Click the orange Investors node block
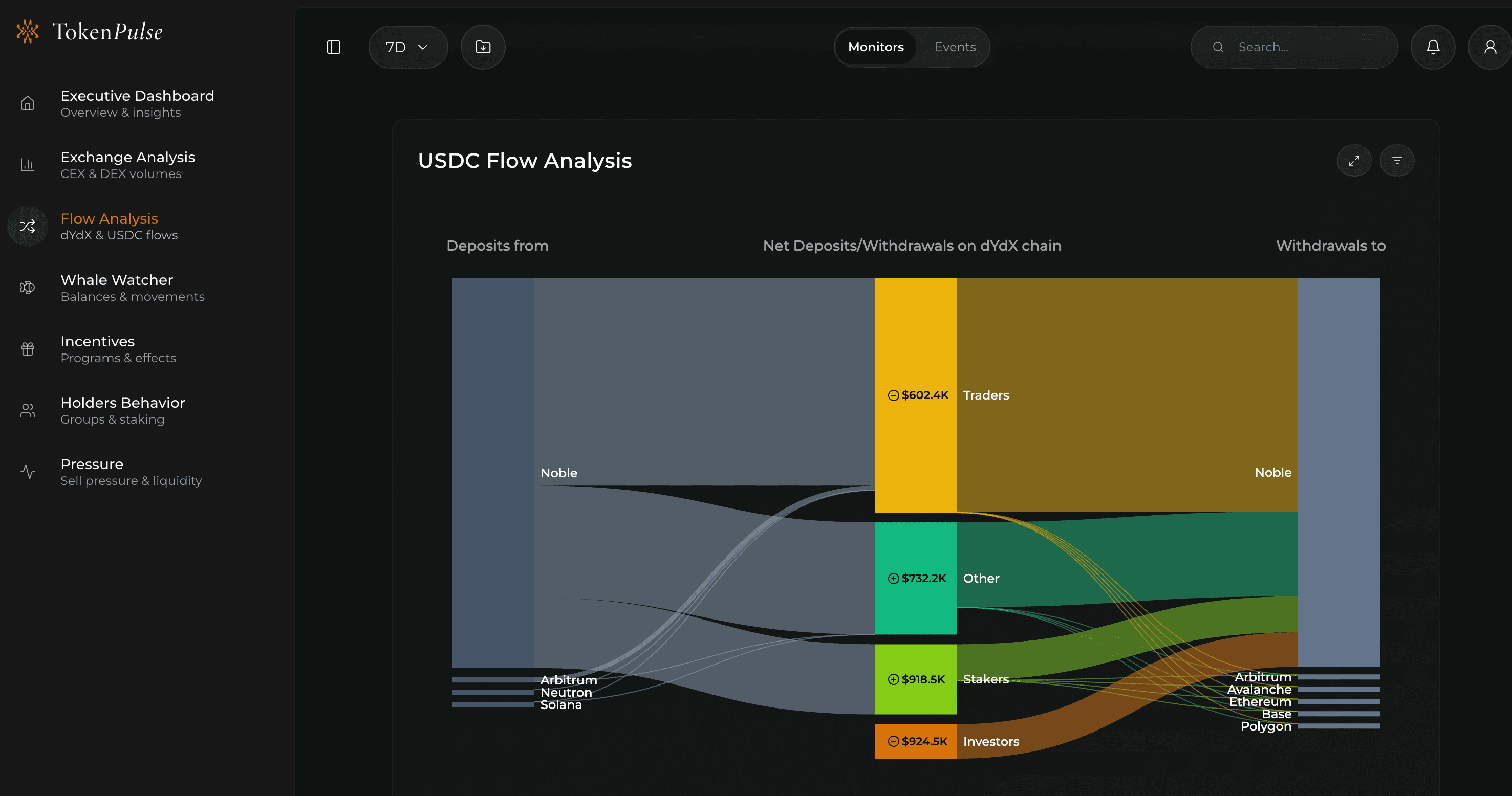The width and height of the screenshot is (1512, 796). [x=915, y=741]
